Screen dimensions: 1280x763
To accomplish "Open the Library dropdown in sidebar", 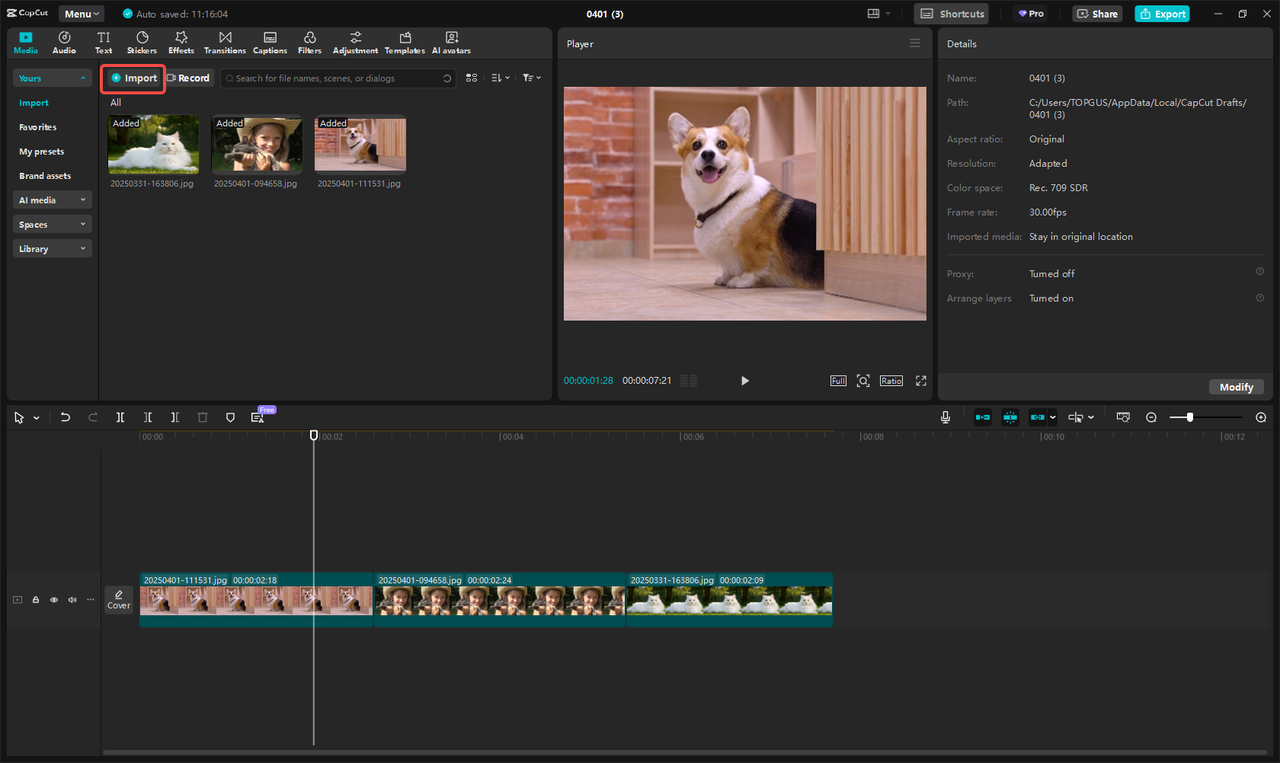I will tap(52, 249).
